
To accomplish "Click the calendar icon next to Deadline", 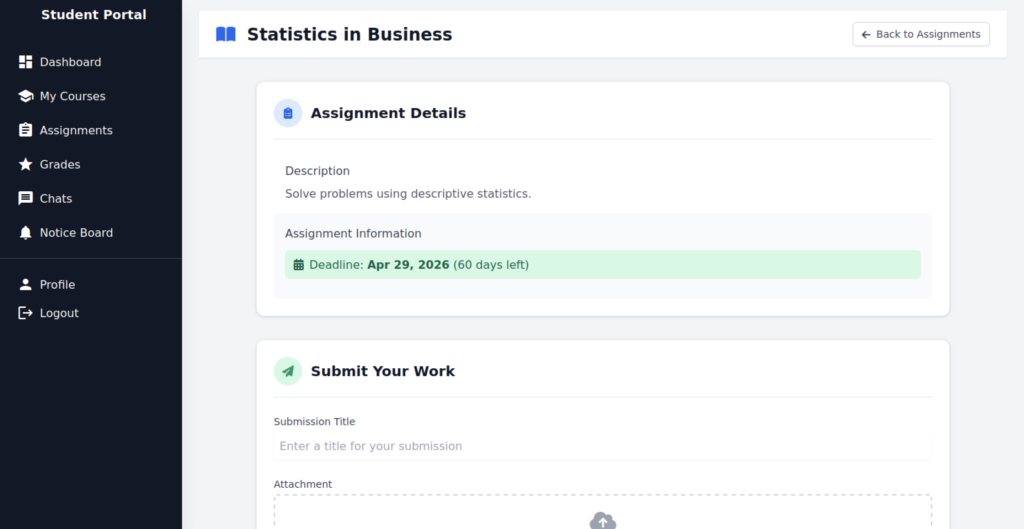I will [x=298, y=265].
